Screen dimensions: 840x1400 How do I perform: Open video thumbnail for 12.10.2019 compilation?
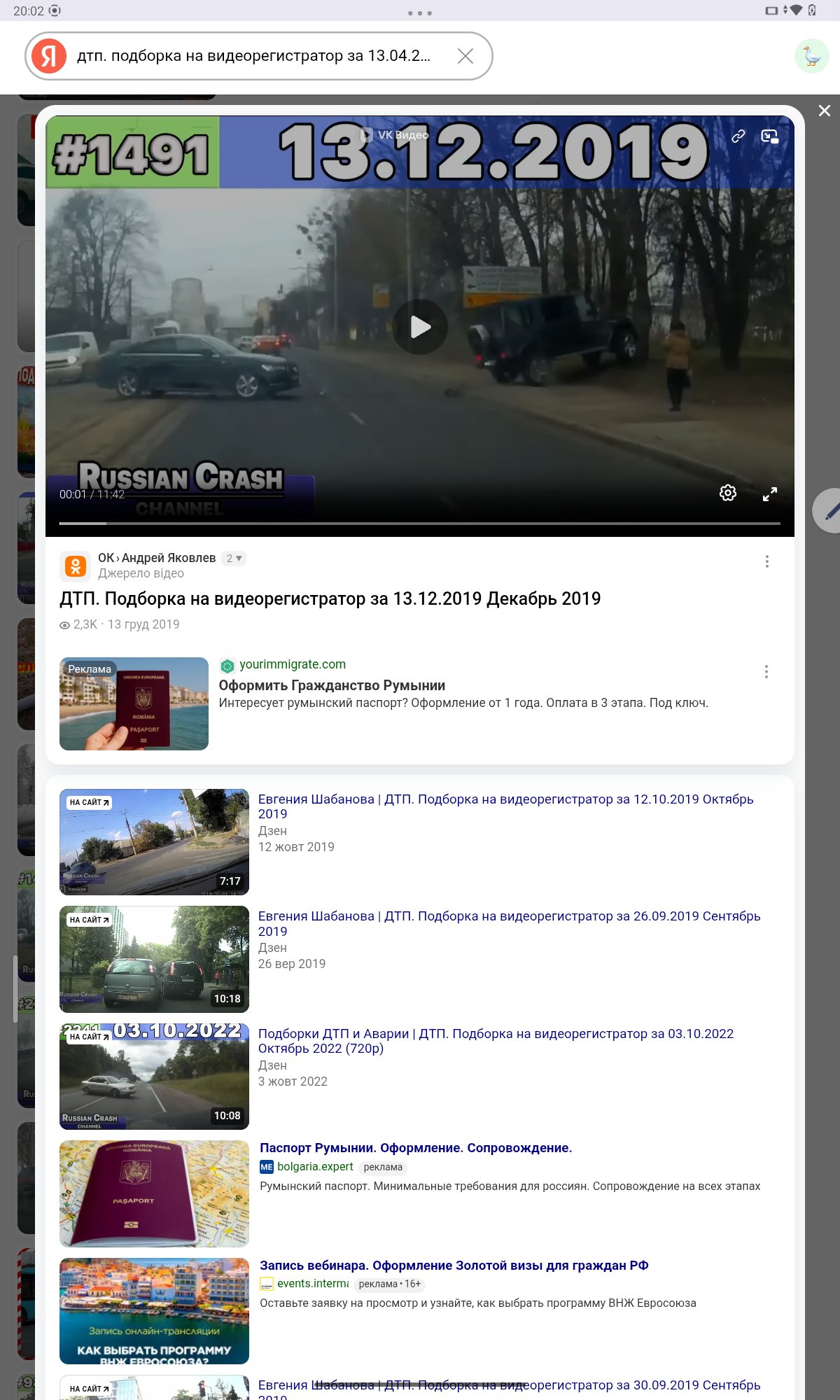tap(154, 842)
